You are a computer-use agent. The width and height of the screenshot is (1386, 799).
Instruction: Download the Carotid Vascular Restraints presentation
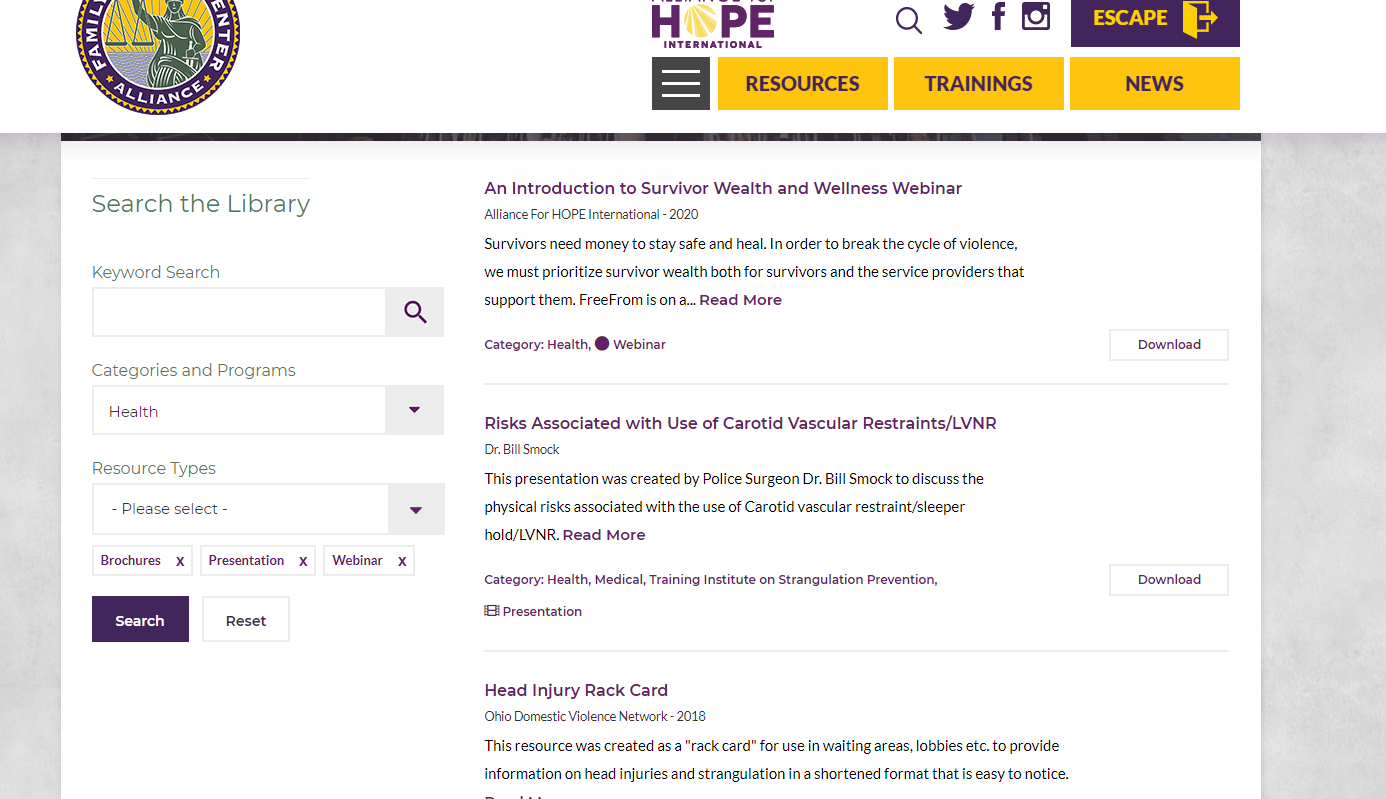point(1169,579)
